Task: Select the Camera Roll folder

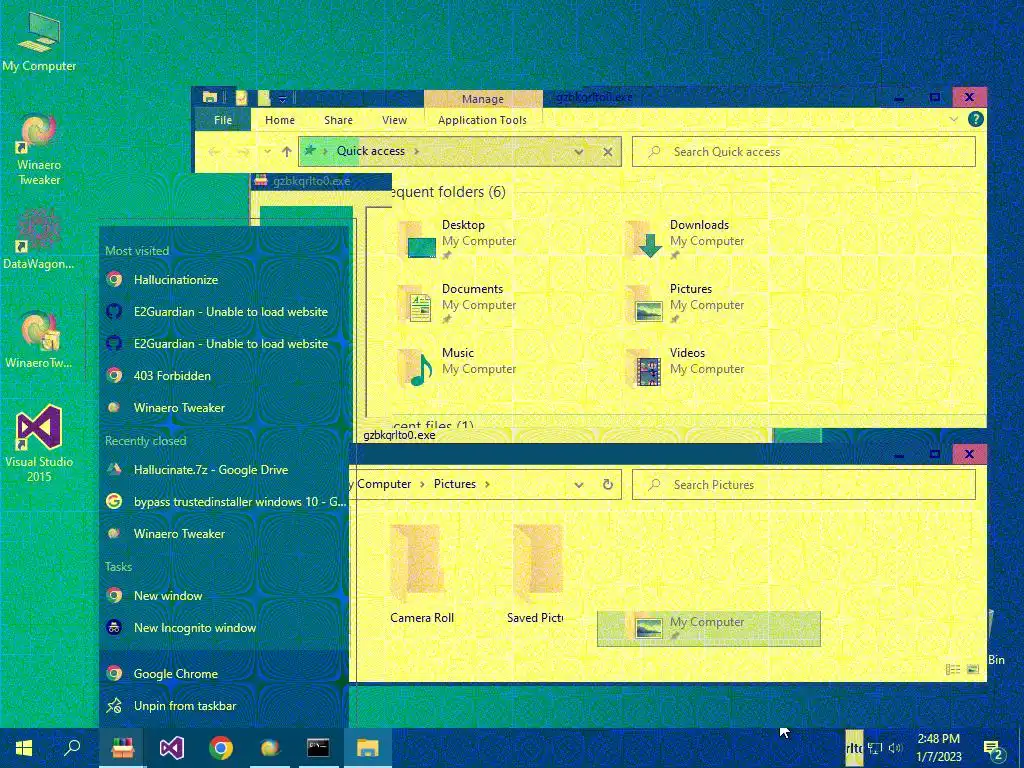Action: point(421,575)
